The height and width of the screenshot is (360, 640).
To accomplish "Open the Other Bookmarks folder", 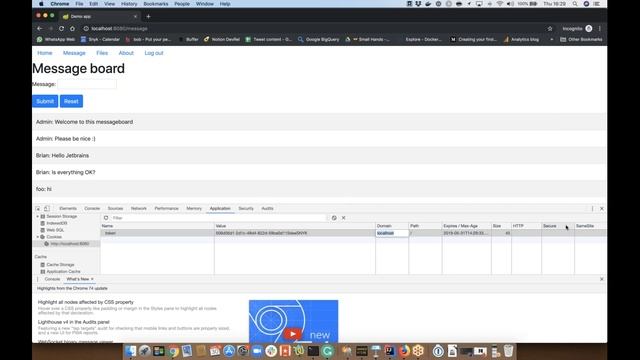I will pos(581,40).
